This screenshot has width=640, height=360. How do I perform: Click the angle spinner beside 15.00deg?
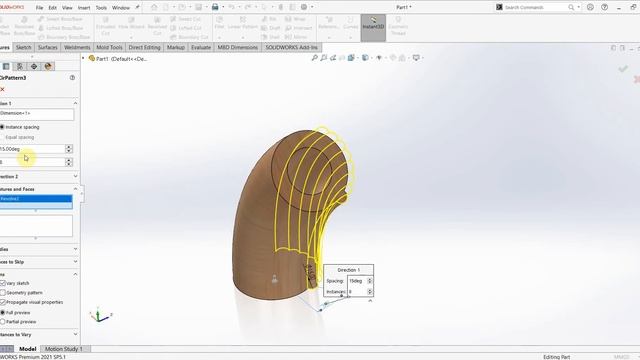[69, 149]
